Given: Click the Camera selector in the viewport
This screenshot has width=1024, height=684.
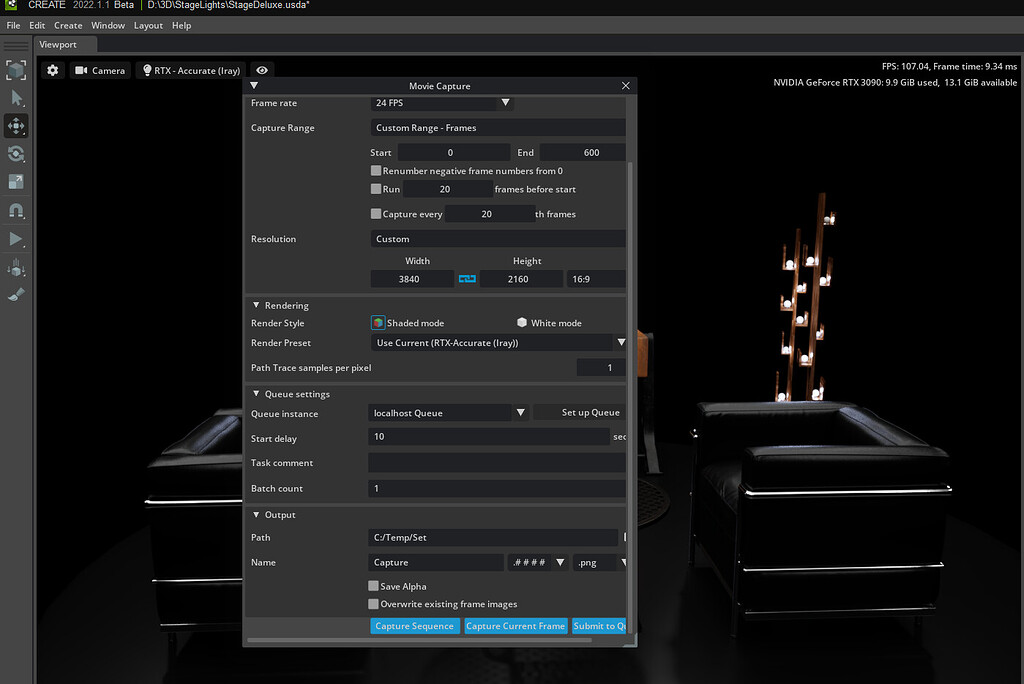Looking at the screenshot, I should 100,70.
